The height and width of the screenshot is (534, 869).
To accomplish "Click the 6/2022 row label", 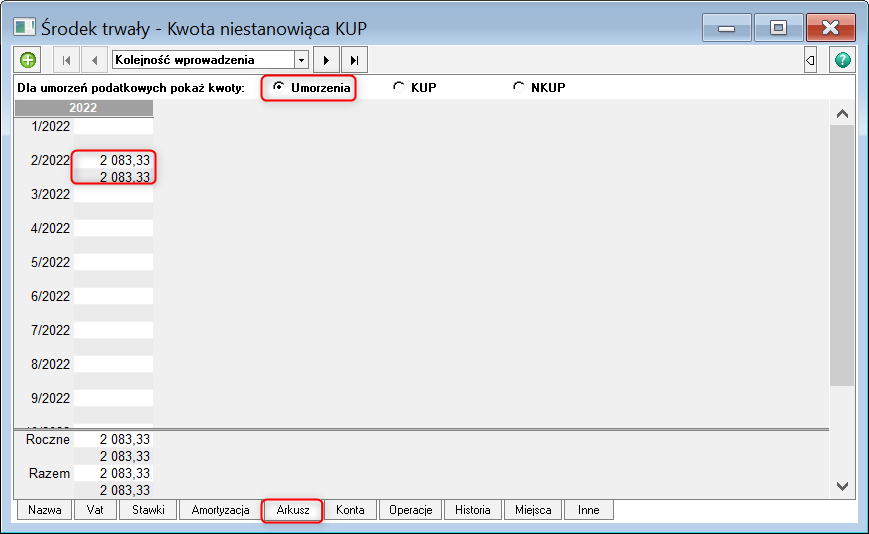I will click(50, 296).
